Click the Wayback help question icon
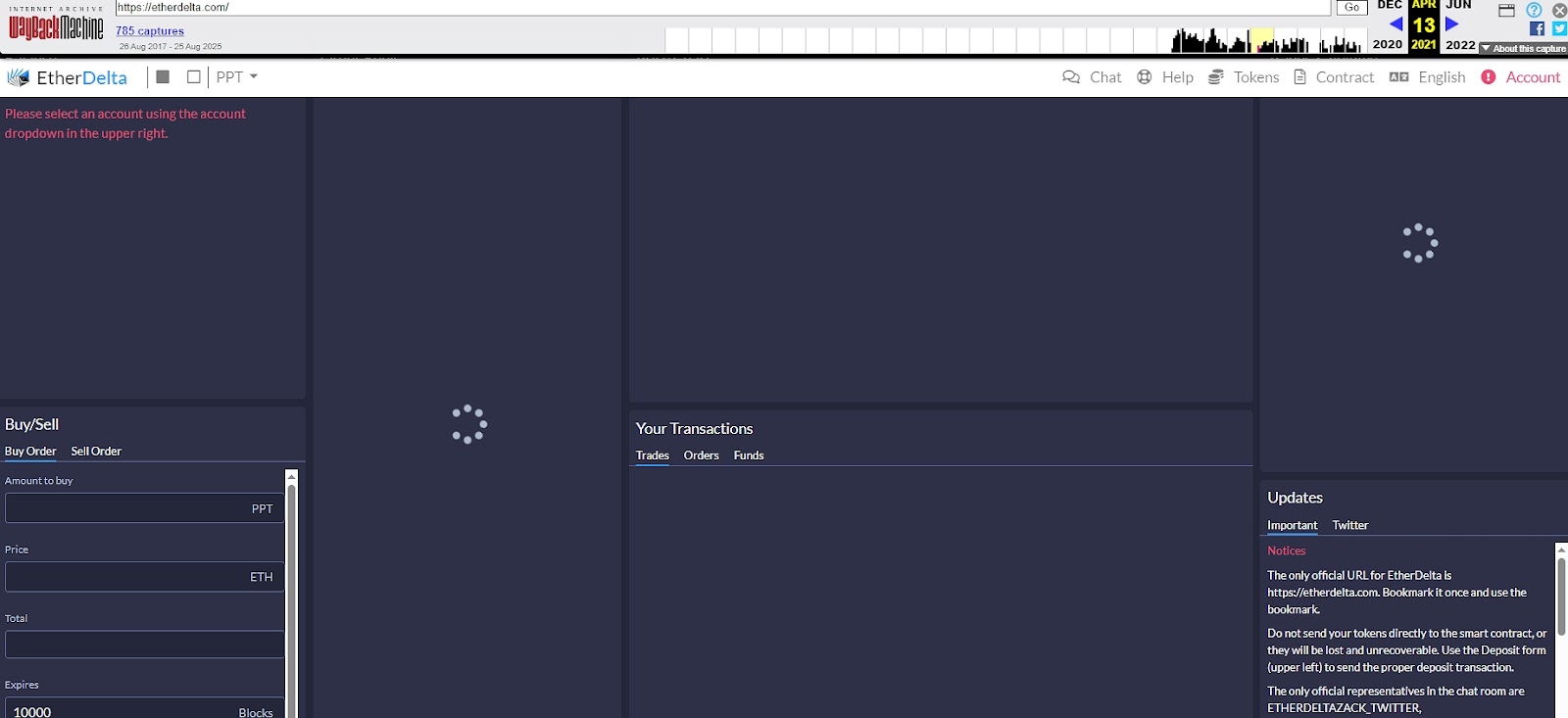 point(1534,10)
